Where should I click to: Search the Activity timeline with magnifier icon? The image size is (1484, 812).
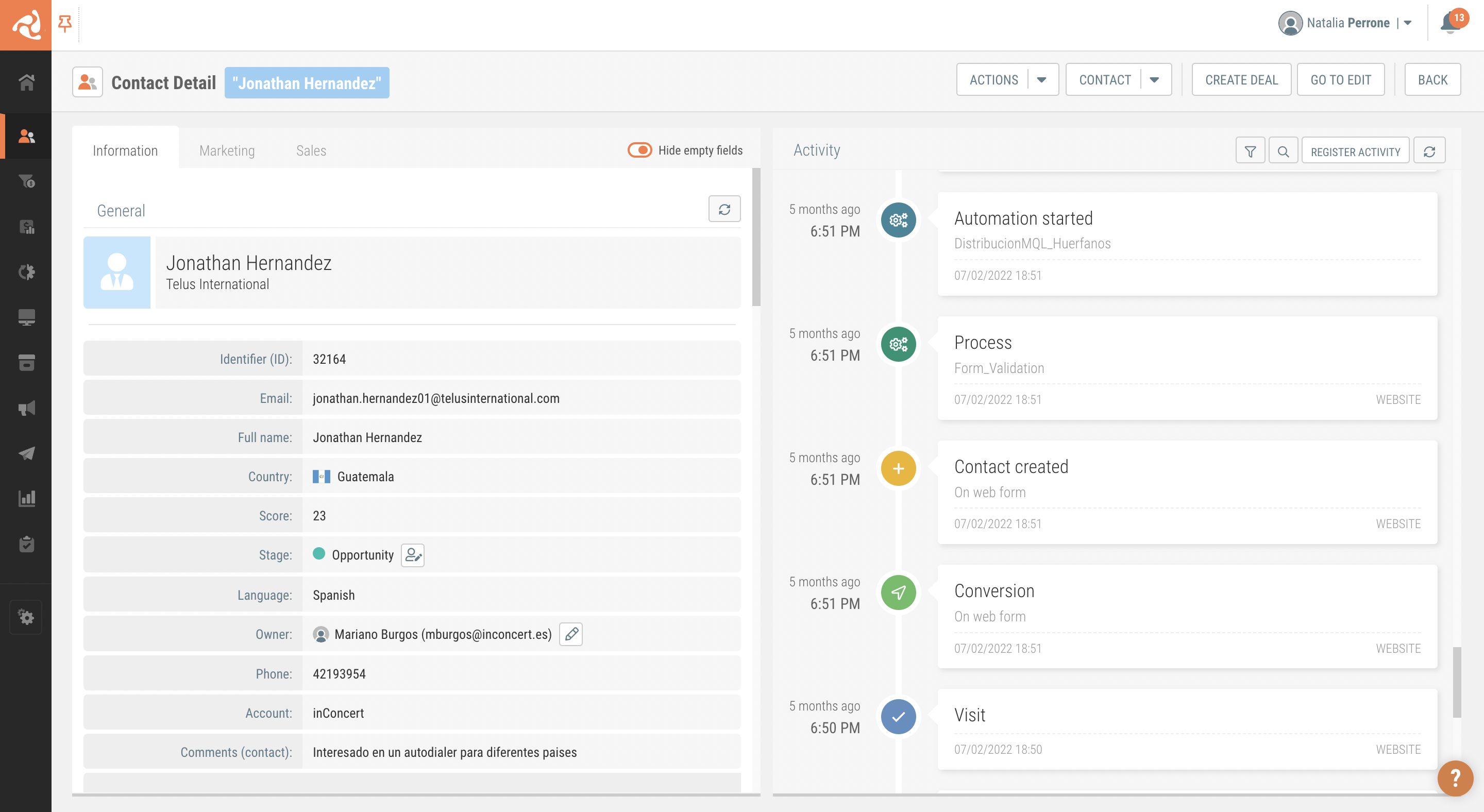tap(1284, 150)
